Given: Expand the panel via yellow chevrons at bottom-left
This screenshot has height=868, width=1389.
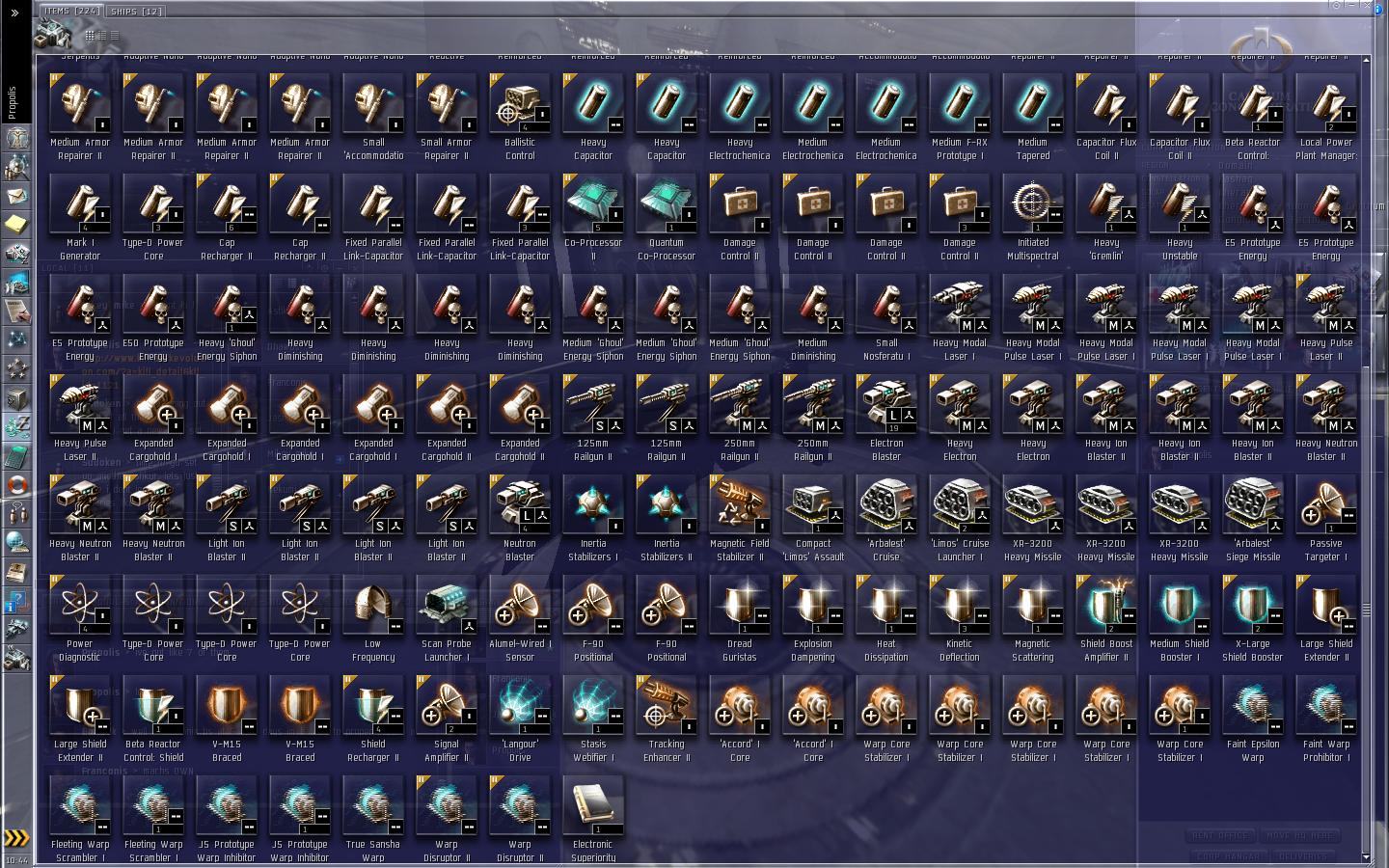Looking at the screenshot, I should pos(15,838).
